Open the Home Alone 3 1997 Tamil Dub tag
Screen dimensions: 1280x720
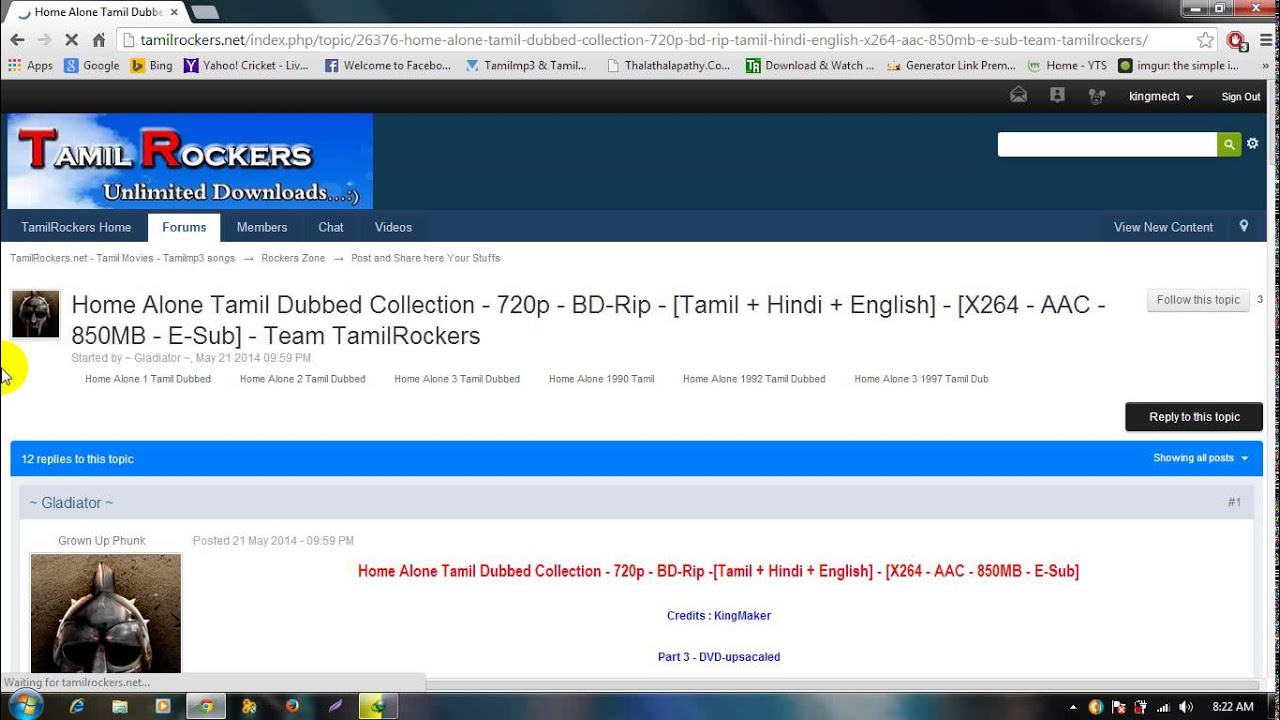pos(921,379)
